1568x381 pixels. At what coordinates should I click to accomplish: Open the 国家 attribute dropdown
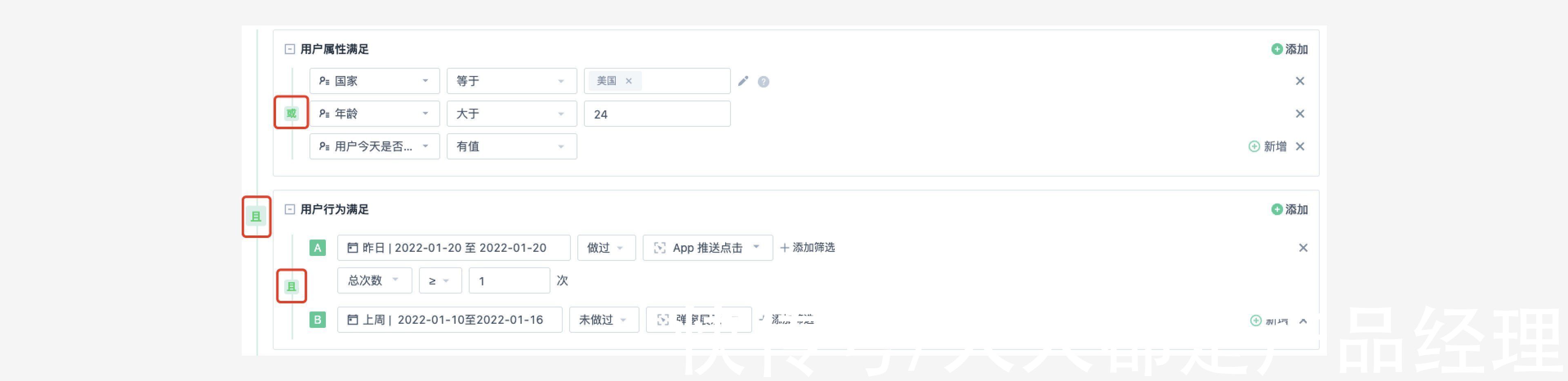click(374, 81)
